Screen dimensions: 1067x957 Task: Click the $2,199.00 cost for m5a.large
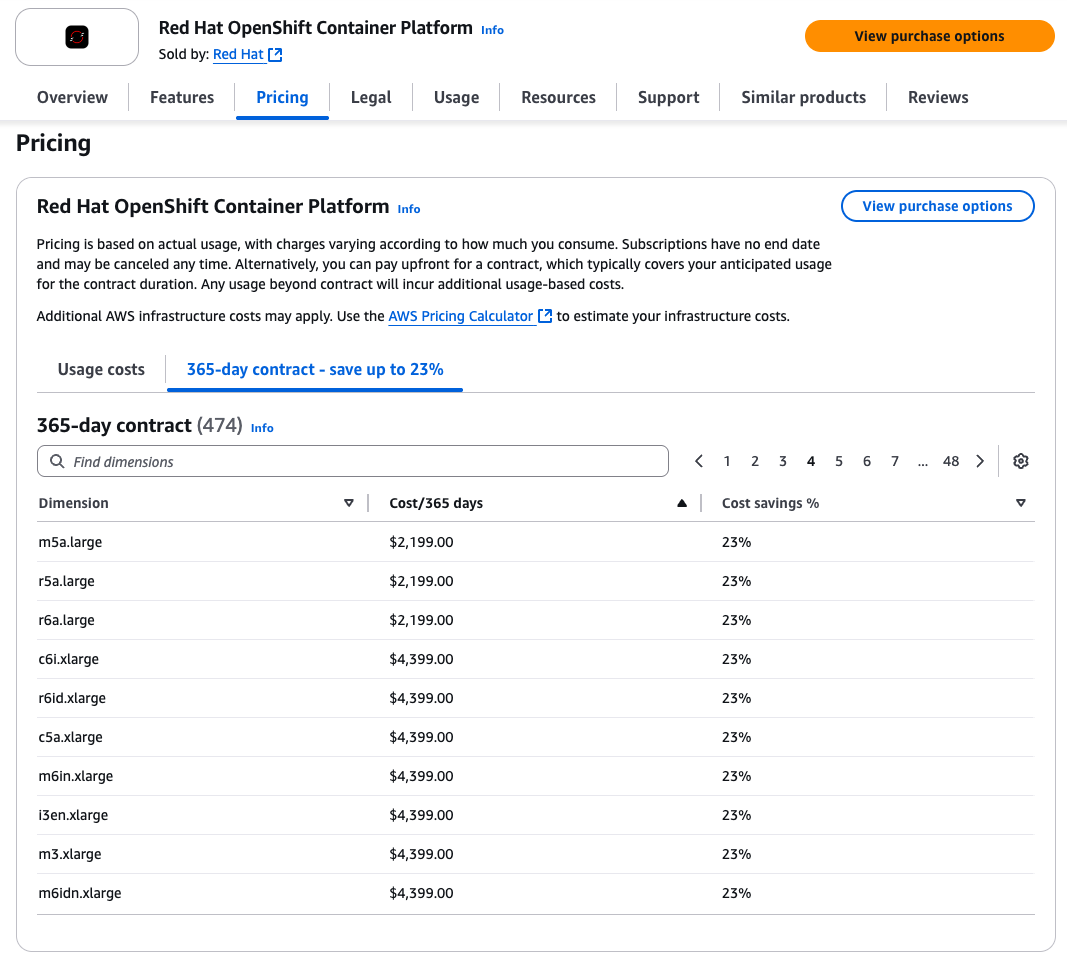(x=421, y=542)
